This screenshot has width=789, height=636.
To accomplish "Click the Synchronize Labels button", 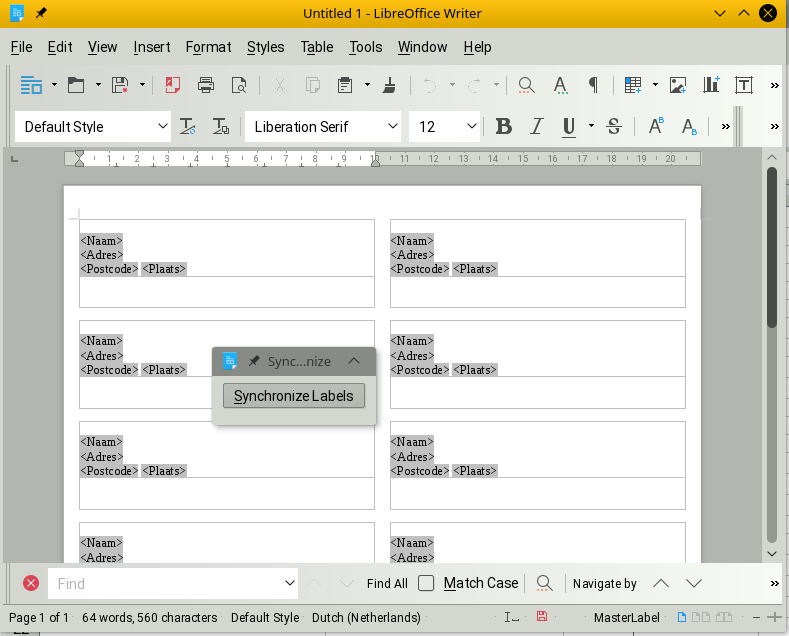I will click(x=294, y=396).
